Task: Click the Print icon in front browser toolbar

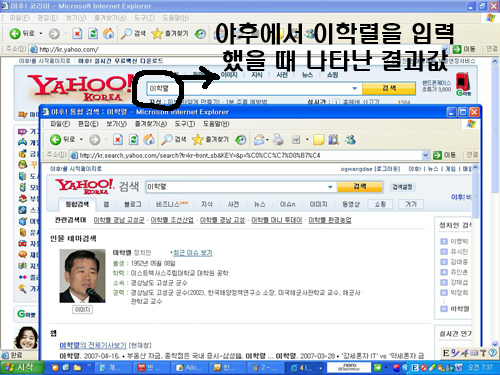Action: click(x=278, y=140)
